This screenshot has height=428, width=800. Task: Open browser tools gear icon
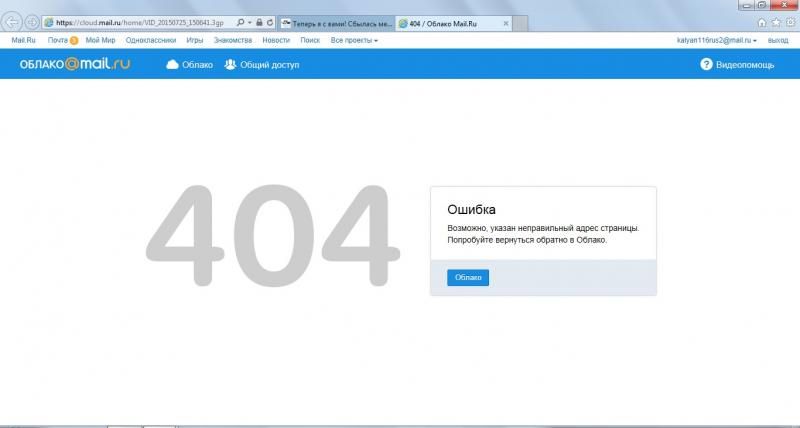coord(790,22)
